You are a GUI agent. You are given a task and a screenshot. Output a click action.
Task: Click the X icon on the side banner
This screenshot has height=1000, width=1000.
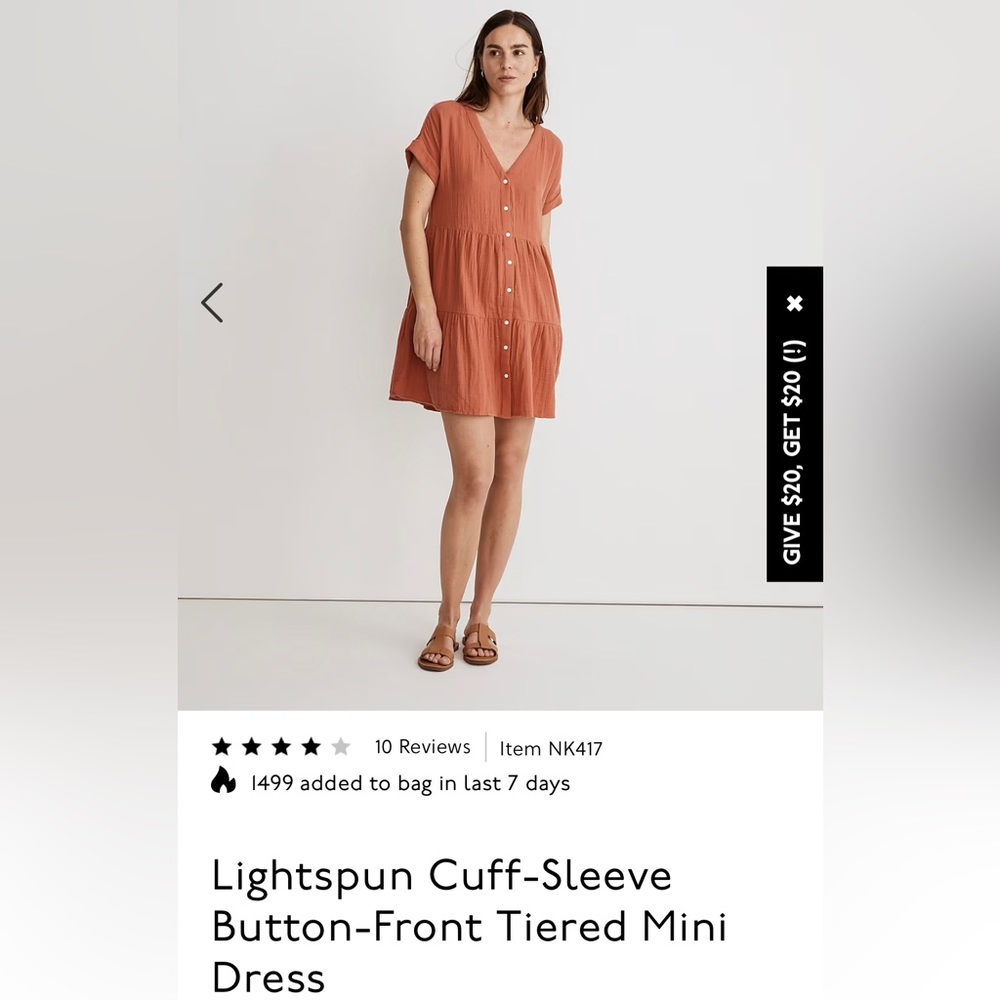793,305
